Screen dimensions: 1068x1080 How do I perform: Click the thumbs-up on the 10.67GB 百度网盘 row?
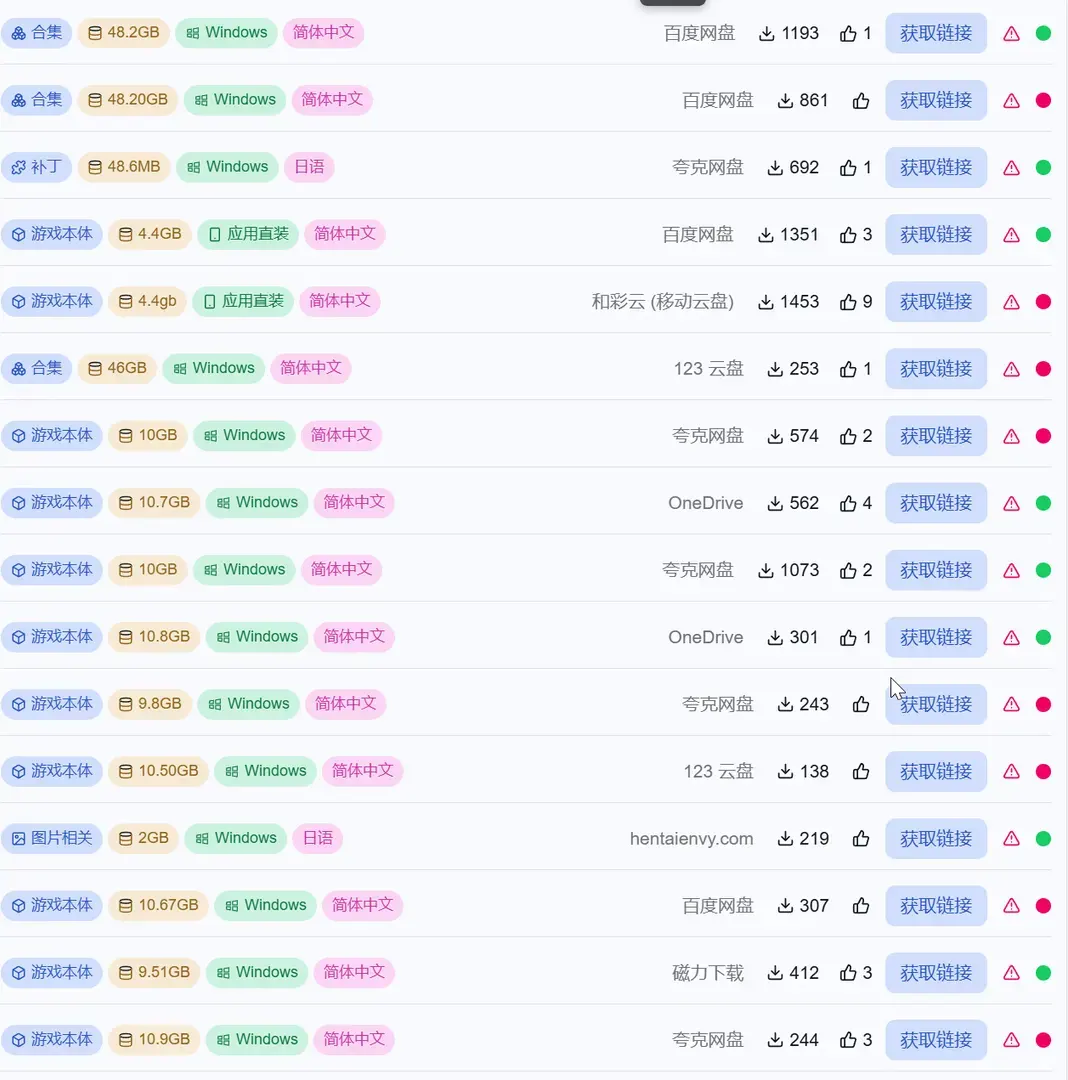click(861, 906)
